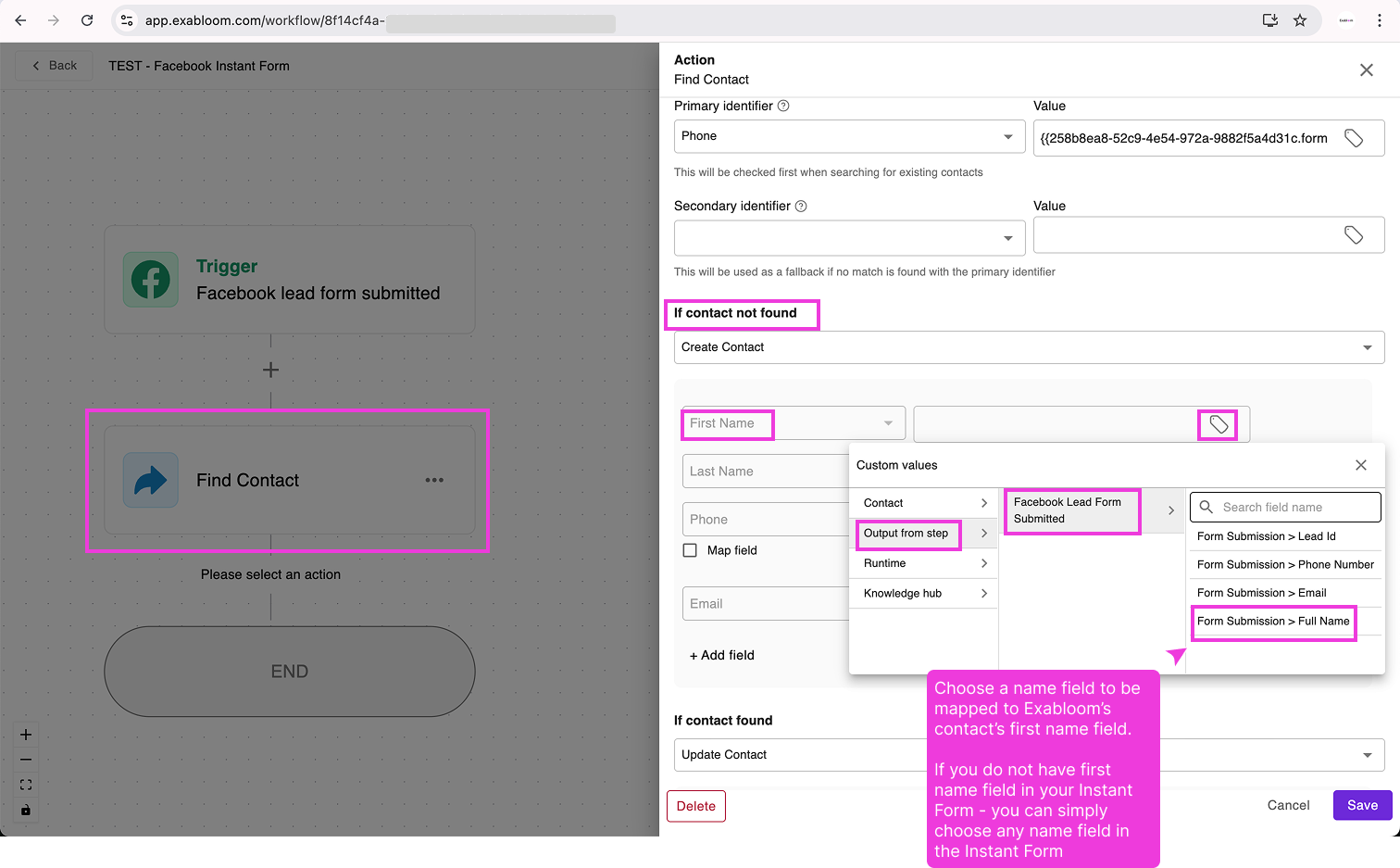Zoom out with the minus icon on the canvas

[25, 759]
